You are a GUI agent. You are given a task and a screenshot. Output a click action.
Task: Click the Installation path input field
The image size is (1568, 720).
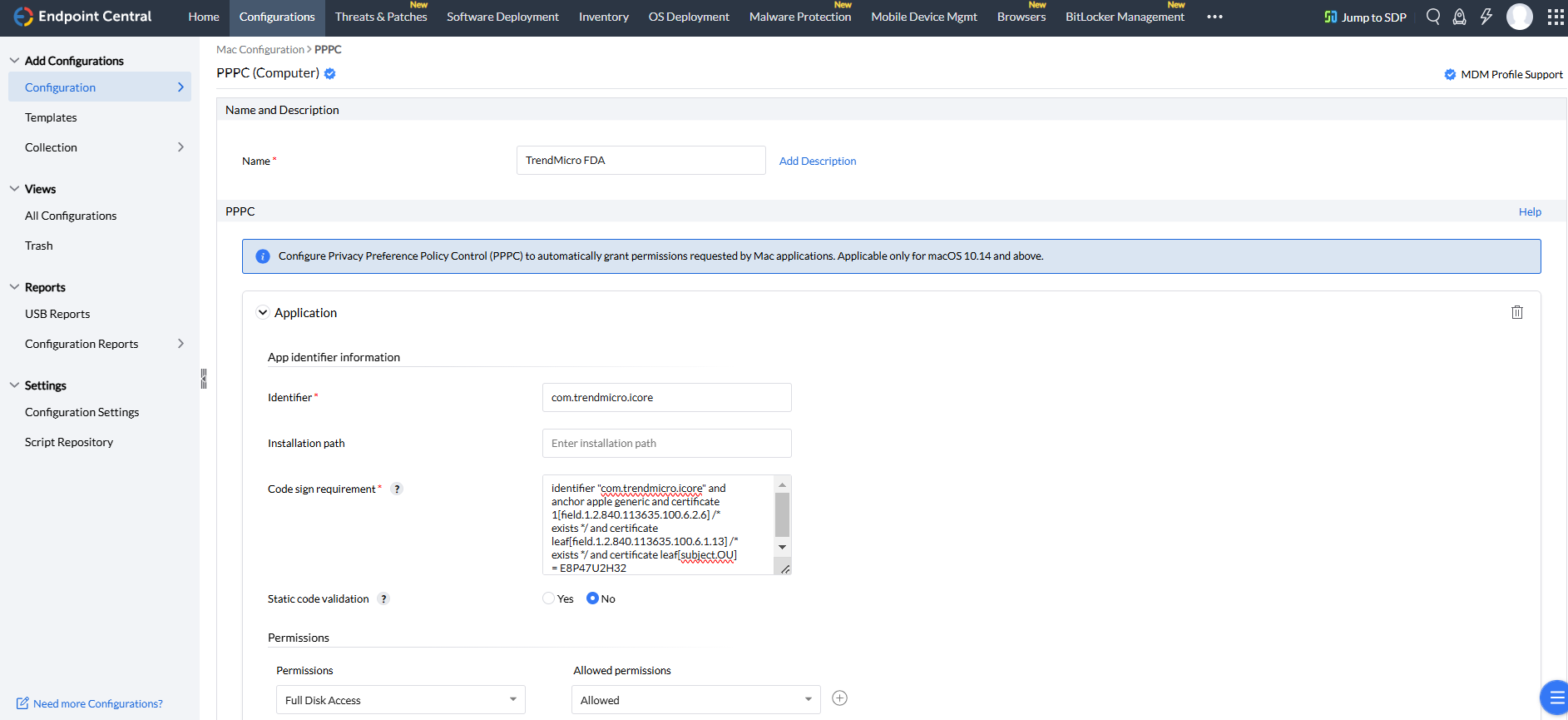pos(667,443)
